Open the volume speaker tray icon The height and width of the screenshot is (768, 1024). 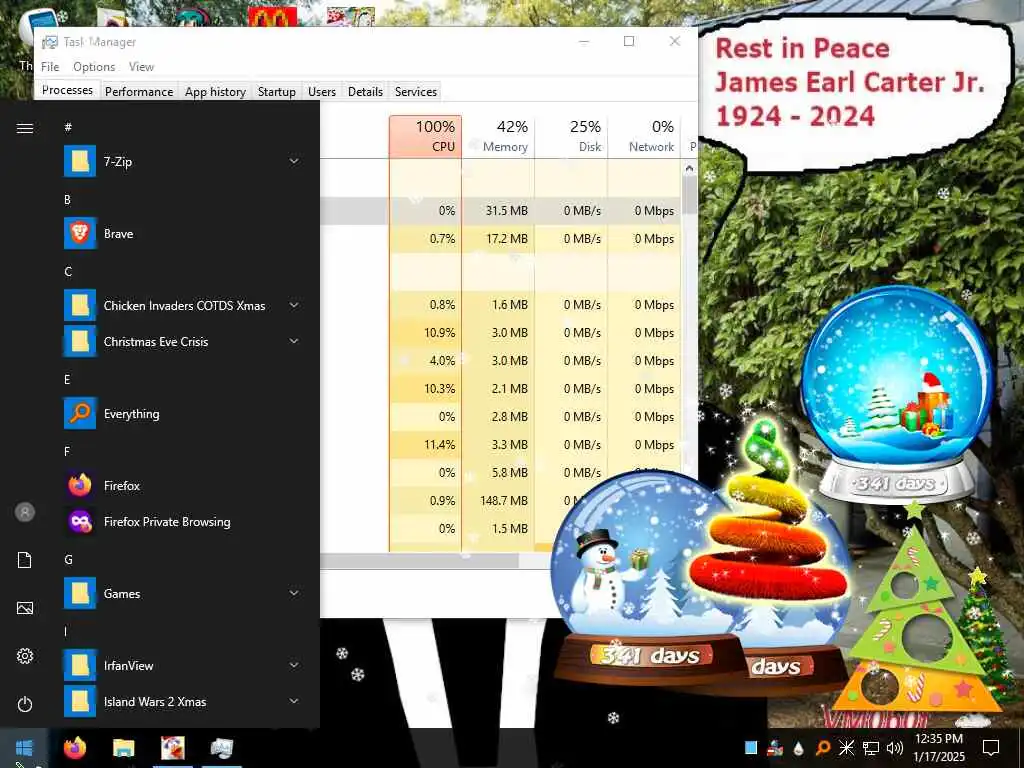pos(895,748)
